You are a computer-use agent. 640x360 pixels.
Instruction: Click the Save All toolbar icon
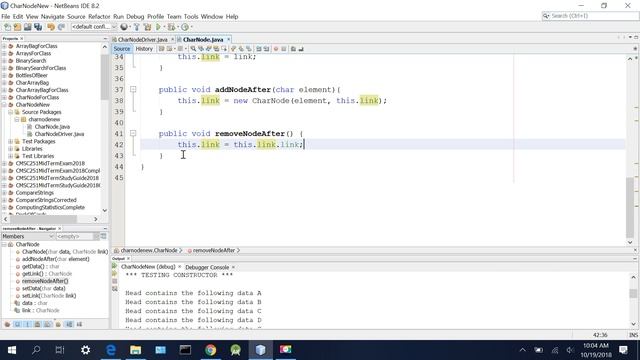[x=38, y=27]
